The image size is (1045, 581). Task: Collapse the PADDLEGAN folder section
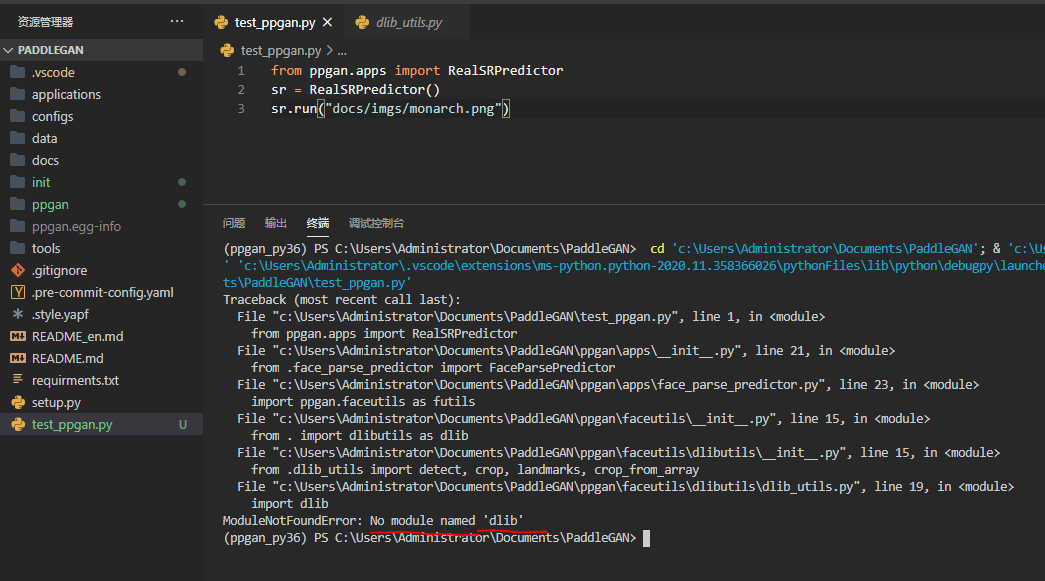(x=101, y=50)
